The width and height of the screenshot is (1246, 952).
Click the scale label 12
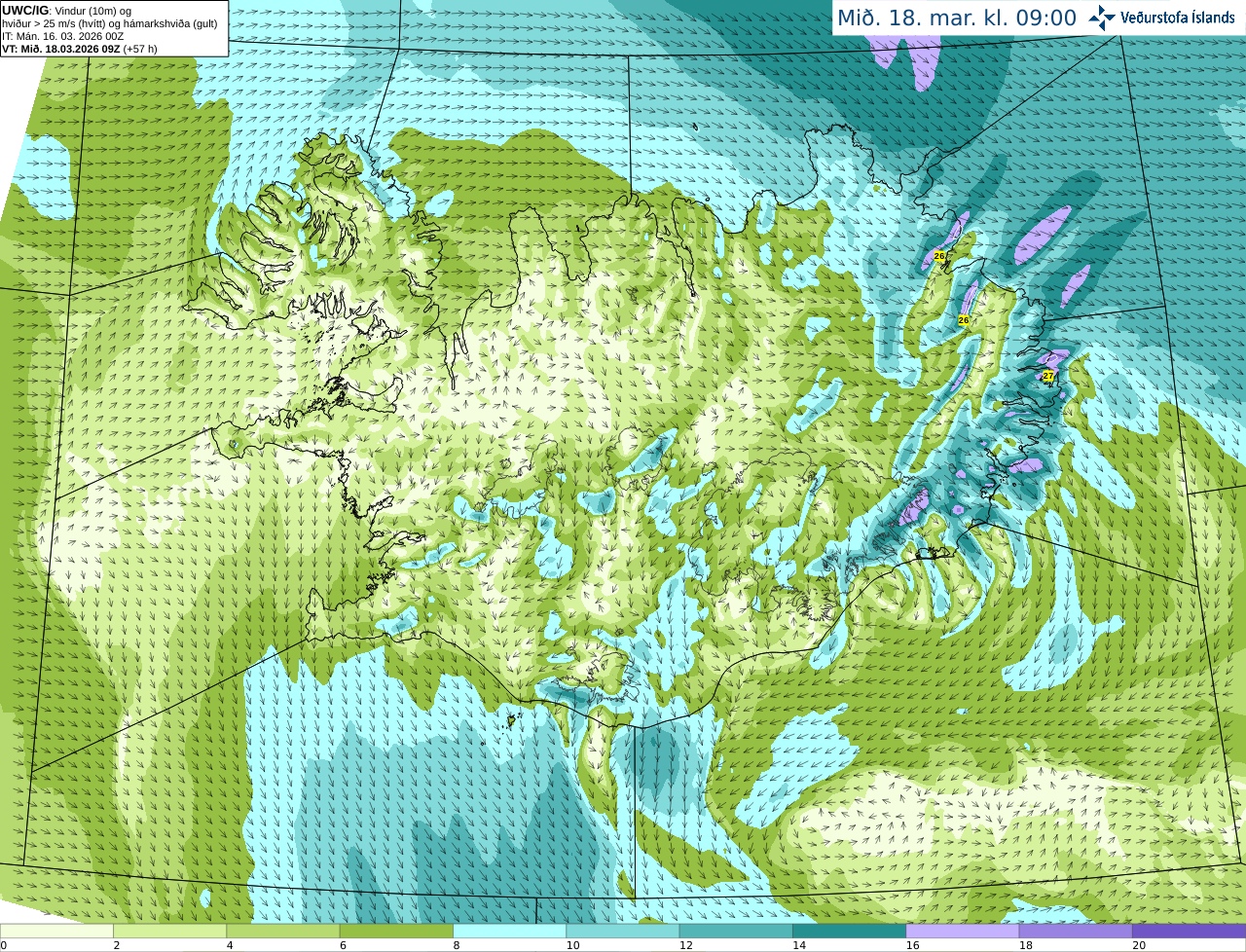[685, 945]
